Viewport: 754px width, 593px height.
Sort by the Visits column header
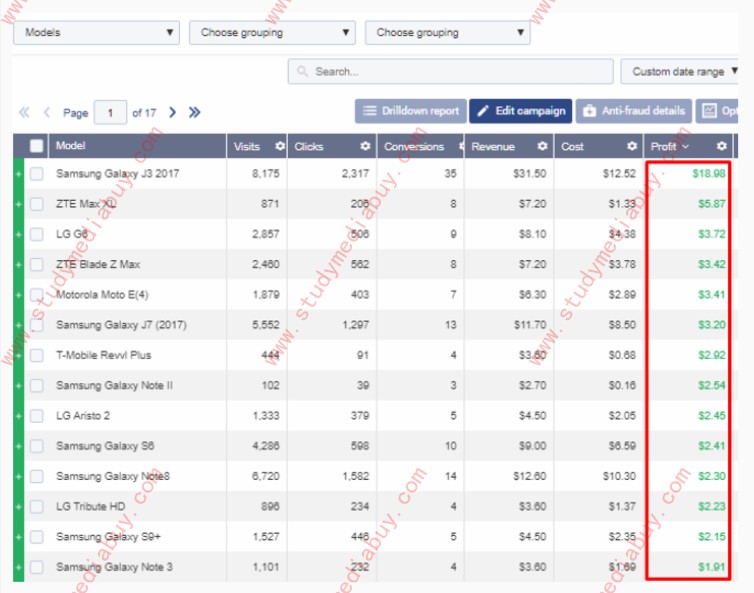[247, 147]
